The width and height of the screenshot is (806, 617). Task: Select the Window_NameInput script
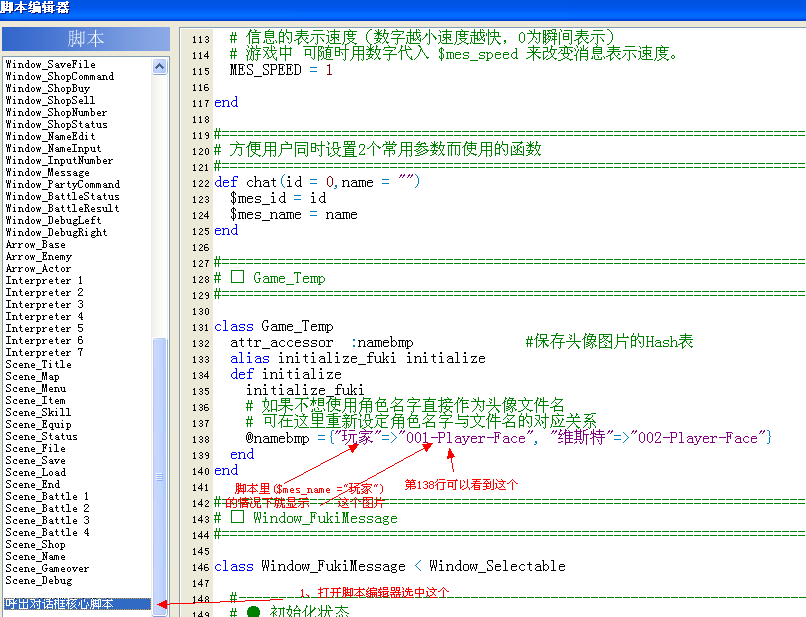coord(53,148)
